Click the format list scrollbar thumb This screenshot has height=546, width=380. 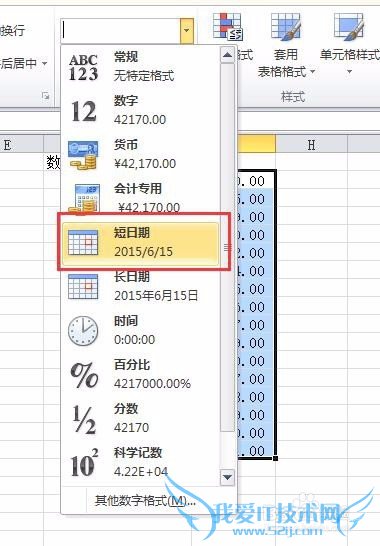227,247
